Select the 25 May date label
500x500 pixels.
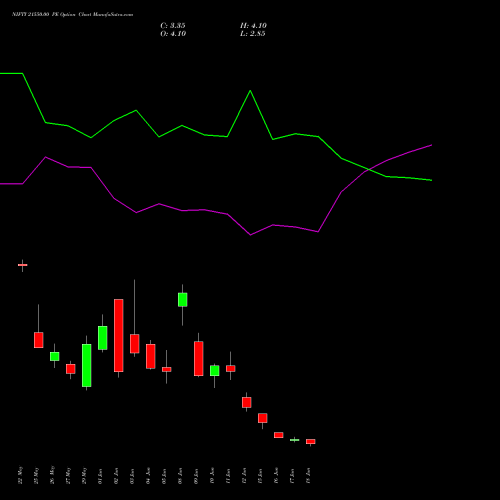click(x=36, y=475)
